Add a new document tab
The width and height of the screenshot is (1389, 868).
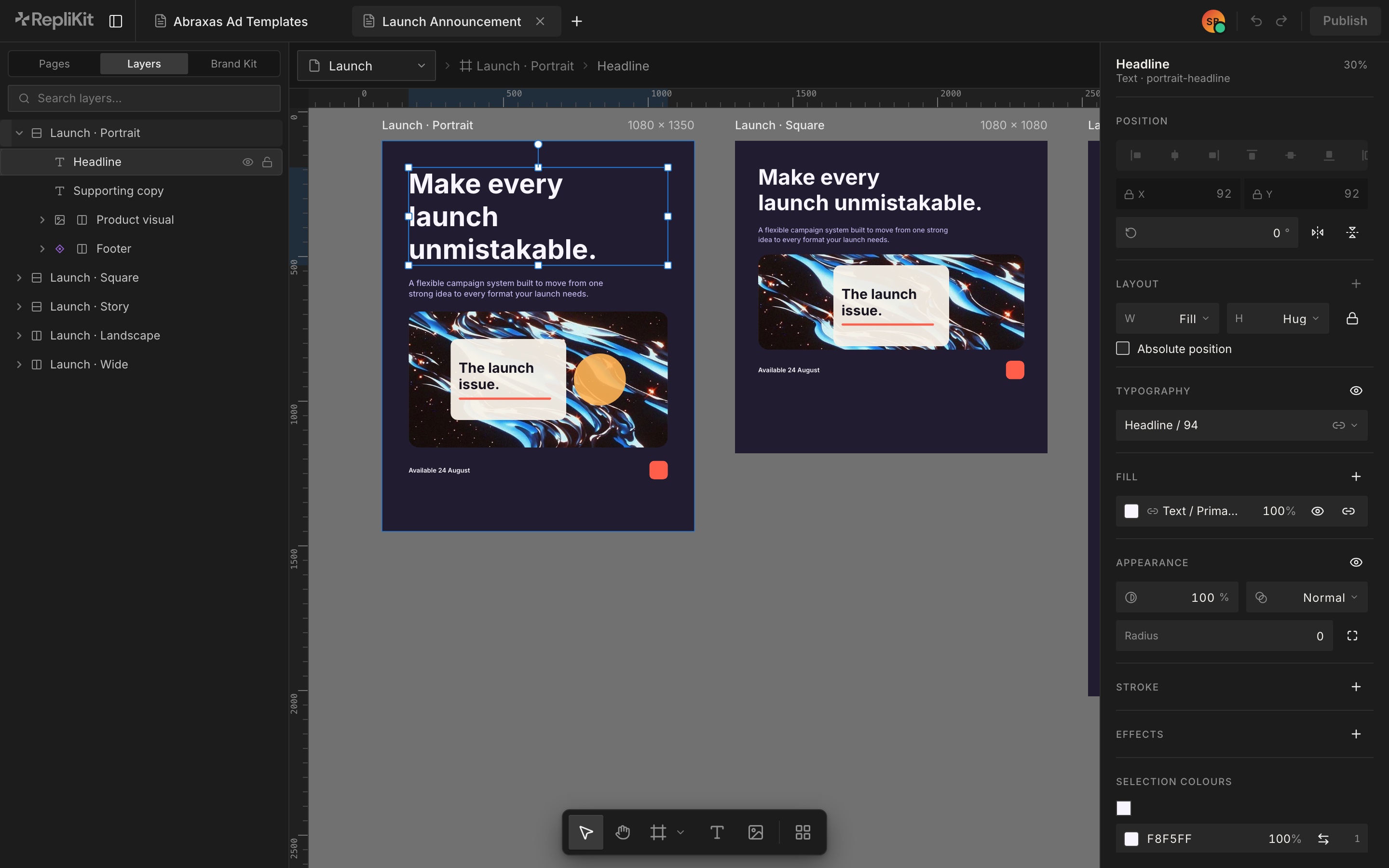(x=576, y=21)
